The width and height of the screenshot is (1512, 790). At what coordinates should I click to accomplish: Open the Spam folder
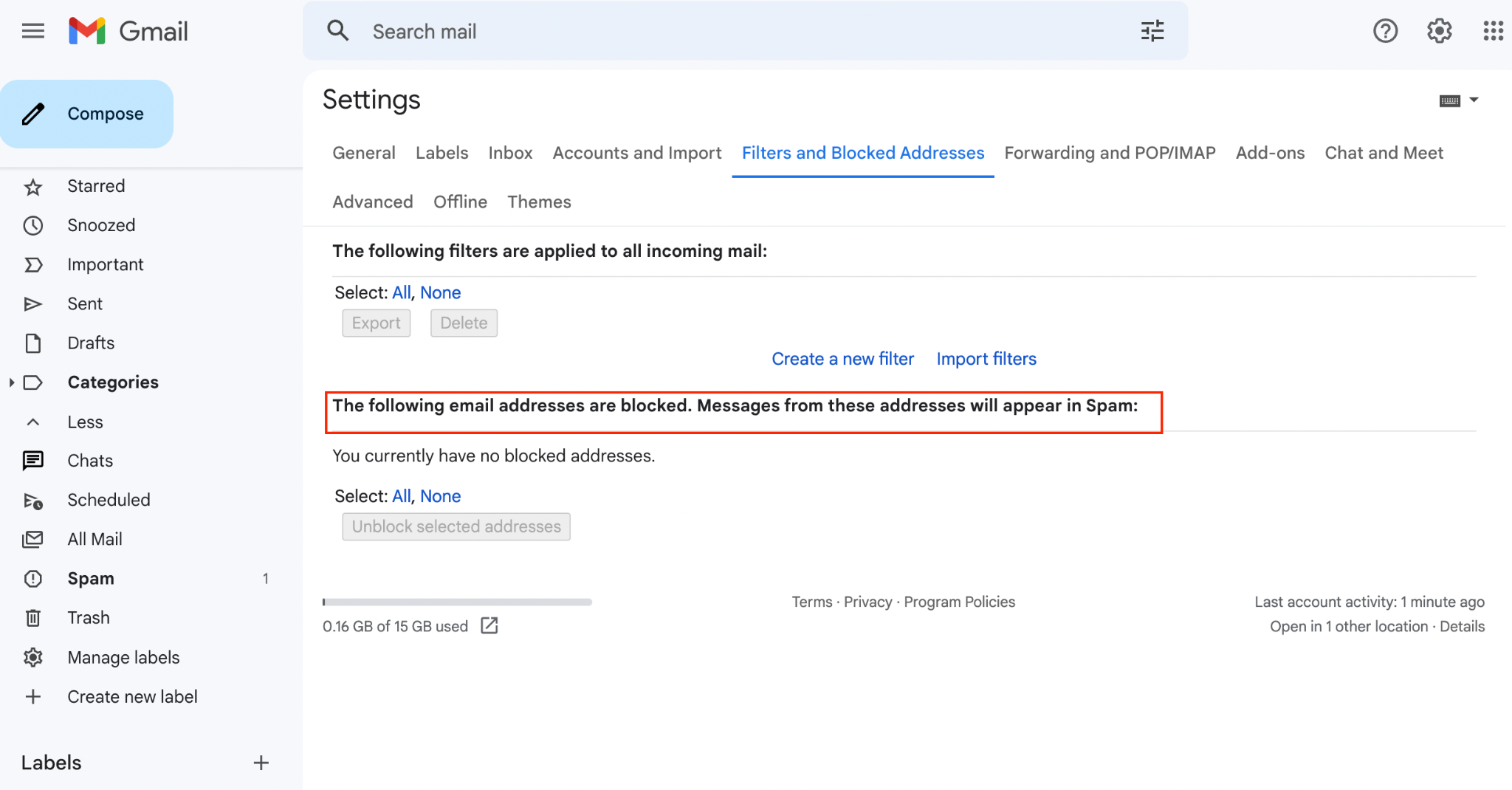(x=91, y=578)
